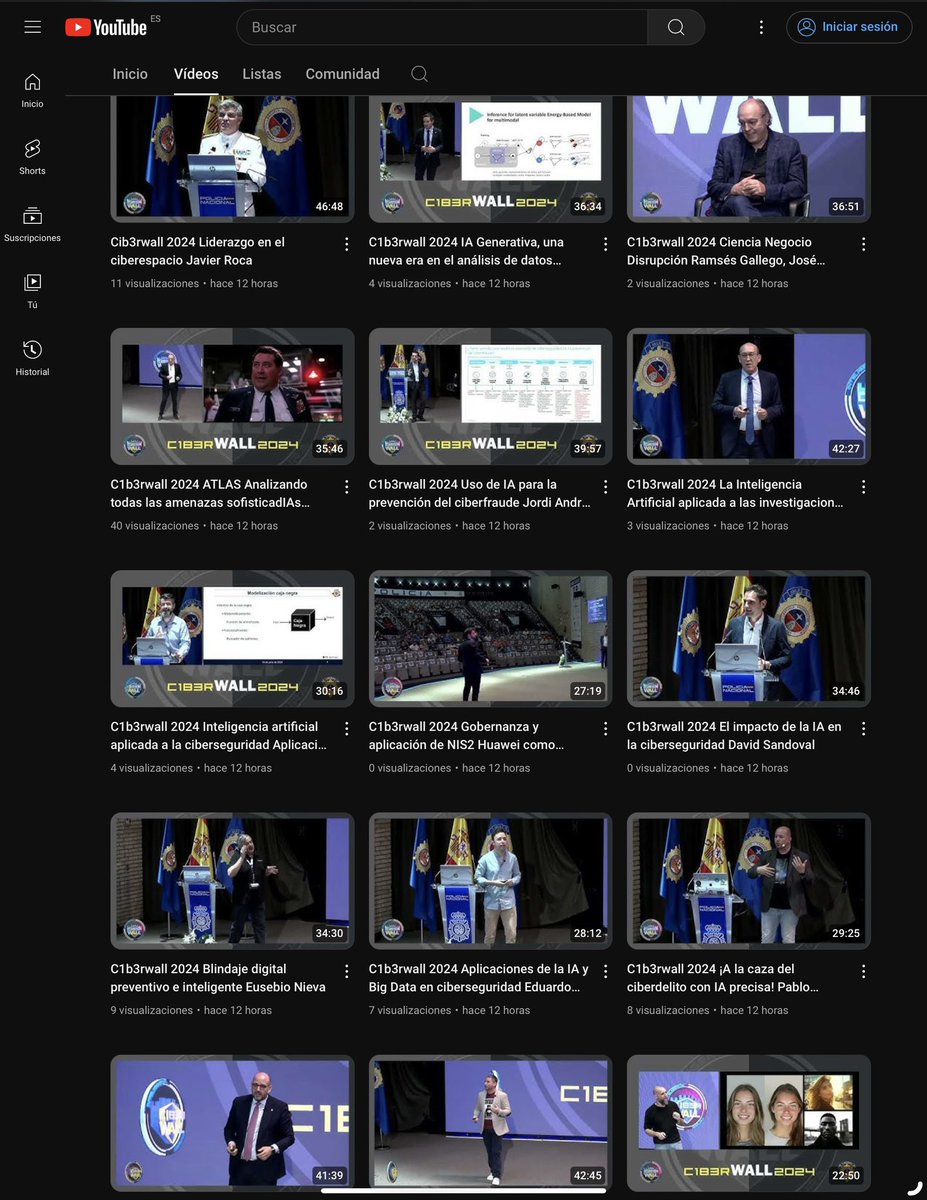Open title ATLAS Analizando todas las amenazas
927x1200 pixels.
(x=210, y=493)
